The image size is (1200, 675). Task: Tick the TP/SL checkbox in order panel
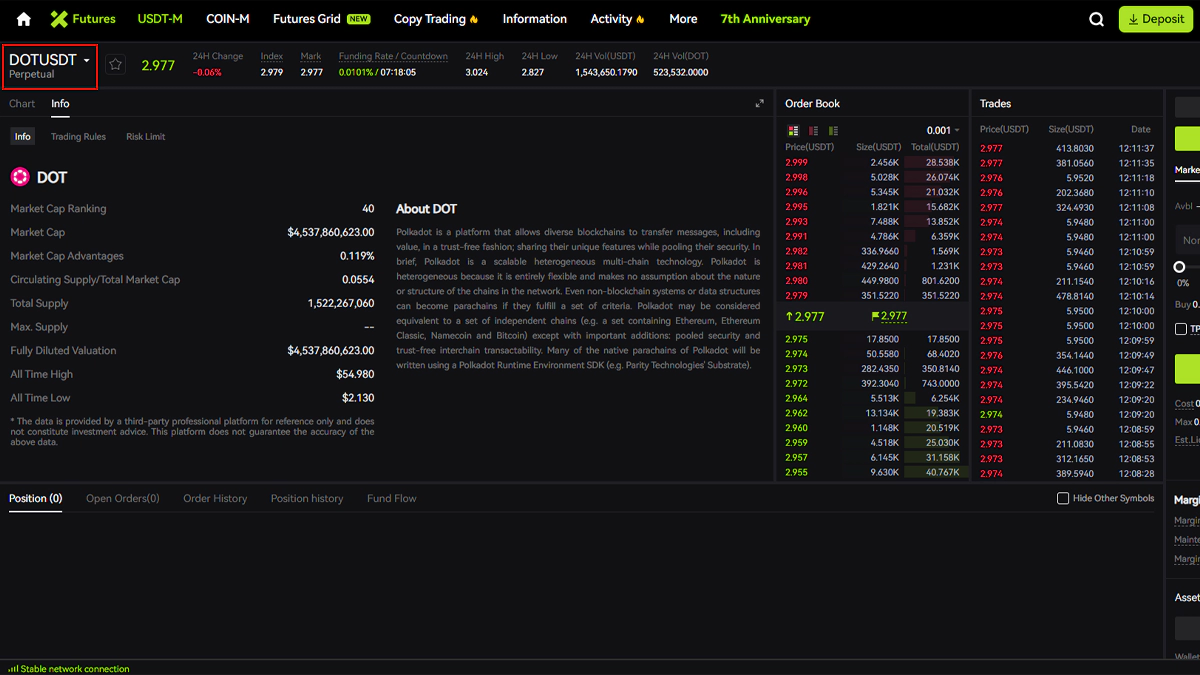[1181, 329]
